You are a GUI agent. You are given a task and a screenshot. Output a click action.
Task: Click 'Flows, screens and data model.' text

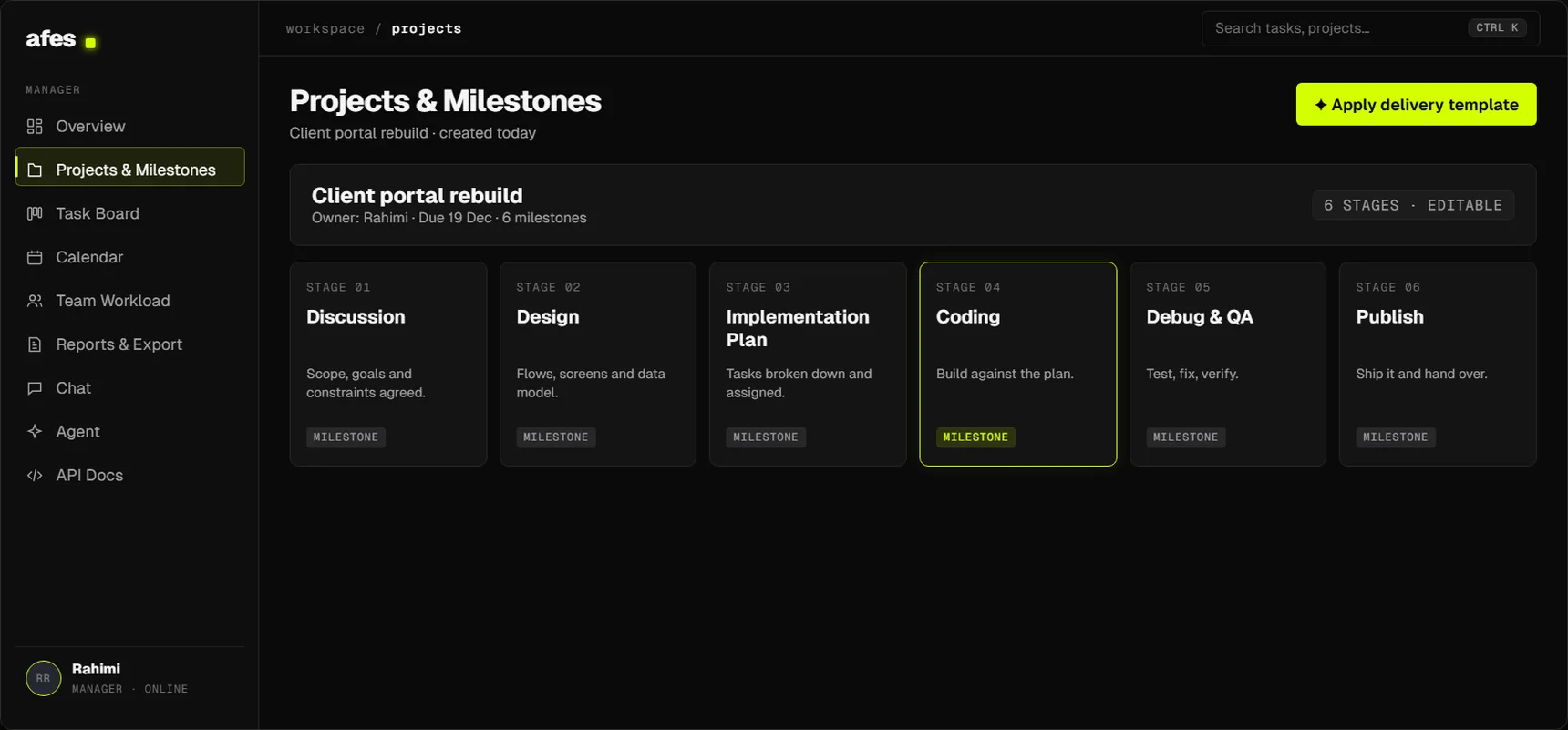click(591, 383)
